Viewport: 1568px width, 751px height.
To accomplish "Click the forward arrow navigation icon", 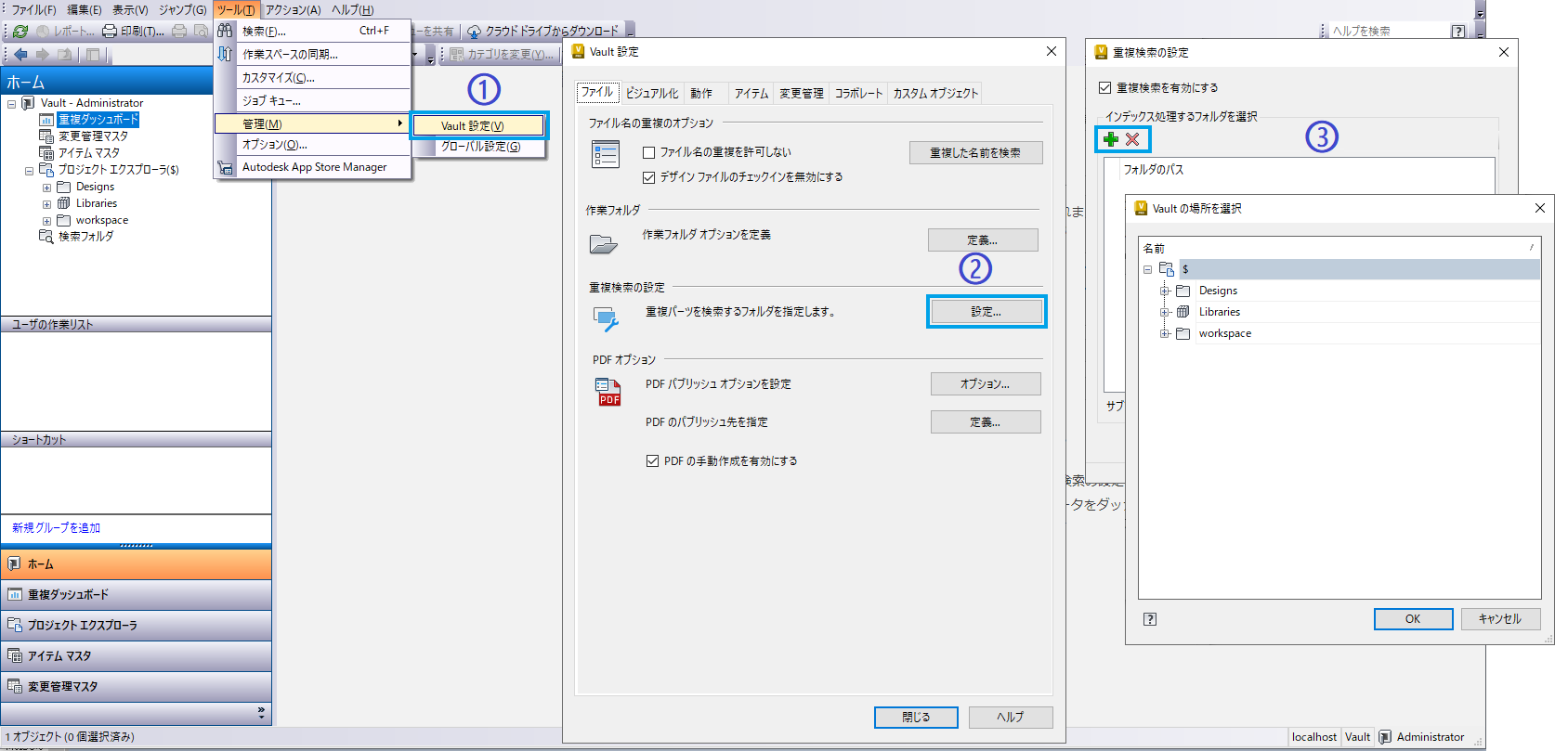I will [x=42, y=55].
